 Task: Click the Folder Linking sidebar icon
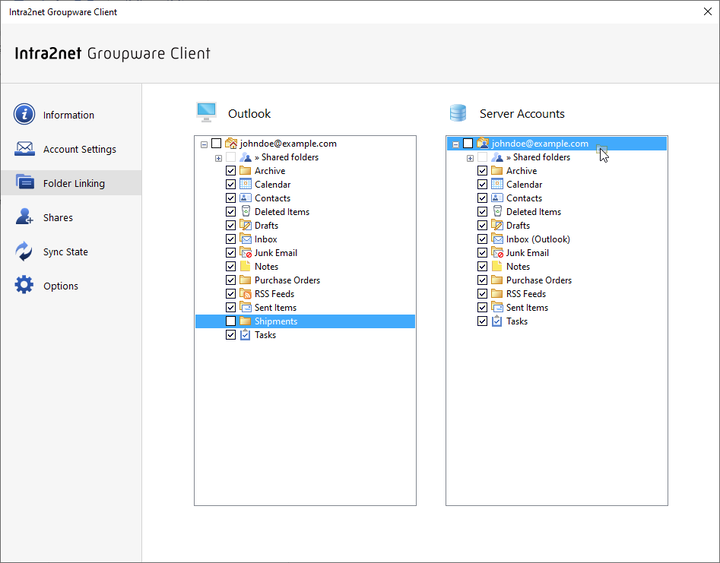pos(24,182)
